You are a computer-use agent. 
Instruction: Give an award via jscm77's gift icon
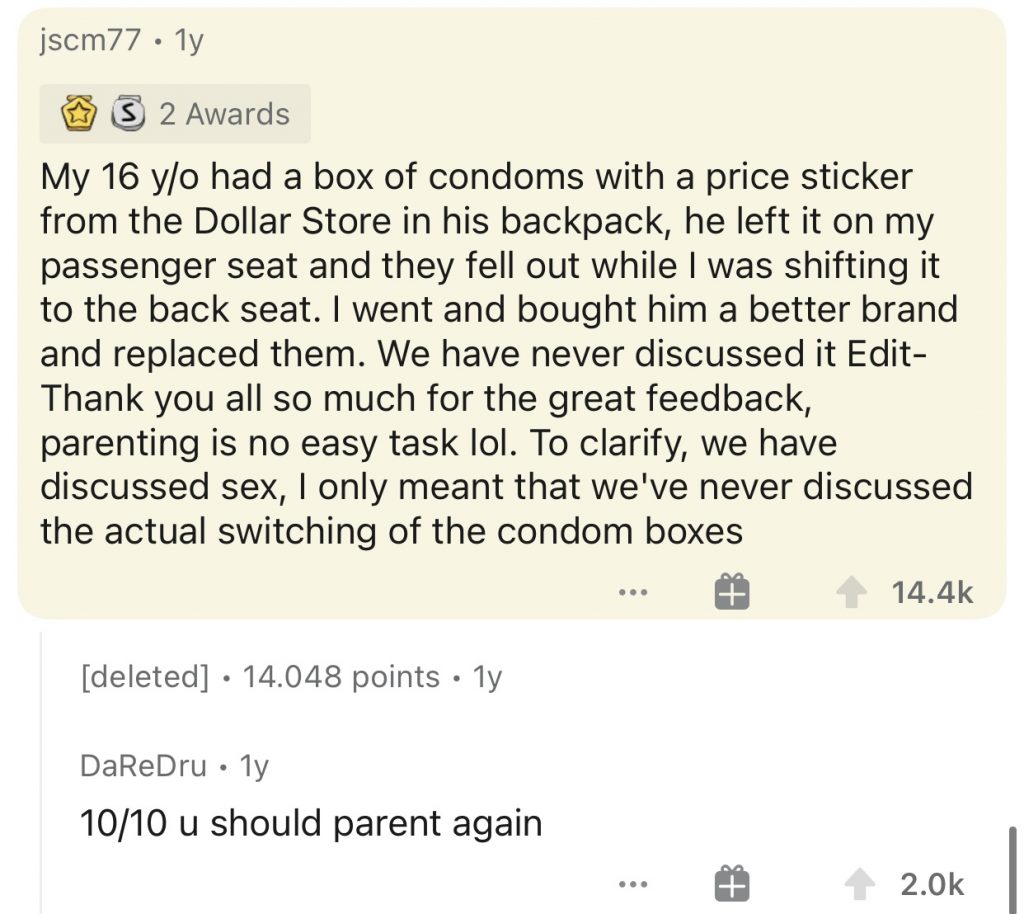coord(731,593)
